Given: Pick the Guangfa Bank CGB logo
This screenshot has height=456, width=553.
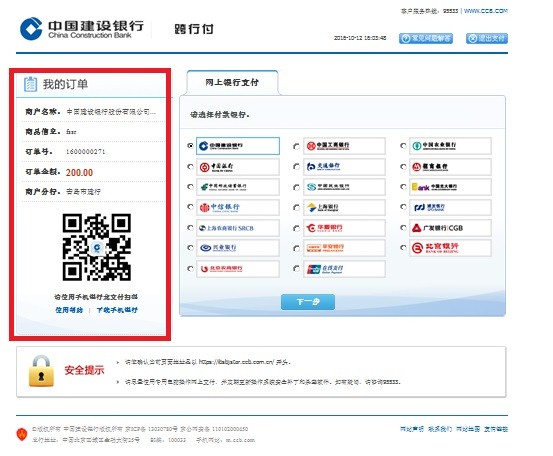Looking at the screenshot, I should click(450, 228).
